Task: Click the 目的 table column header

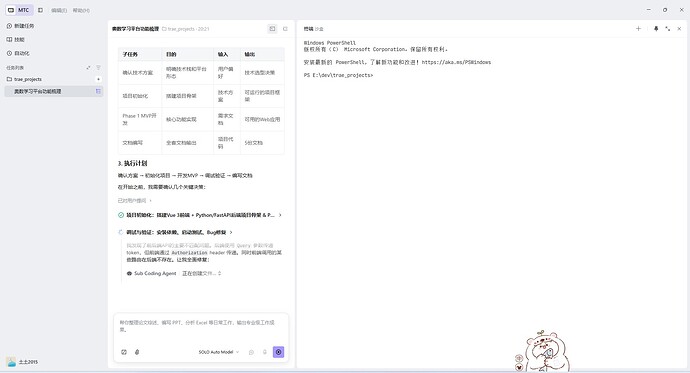Action: tap(171, 54)
